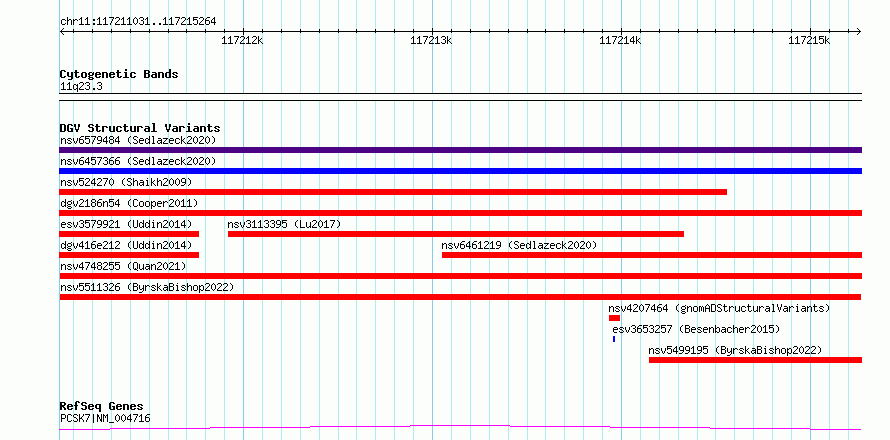Click the 117215k ruler tick label
The width and height of the screenshot is (890, 440).
coord(809,40)
